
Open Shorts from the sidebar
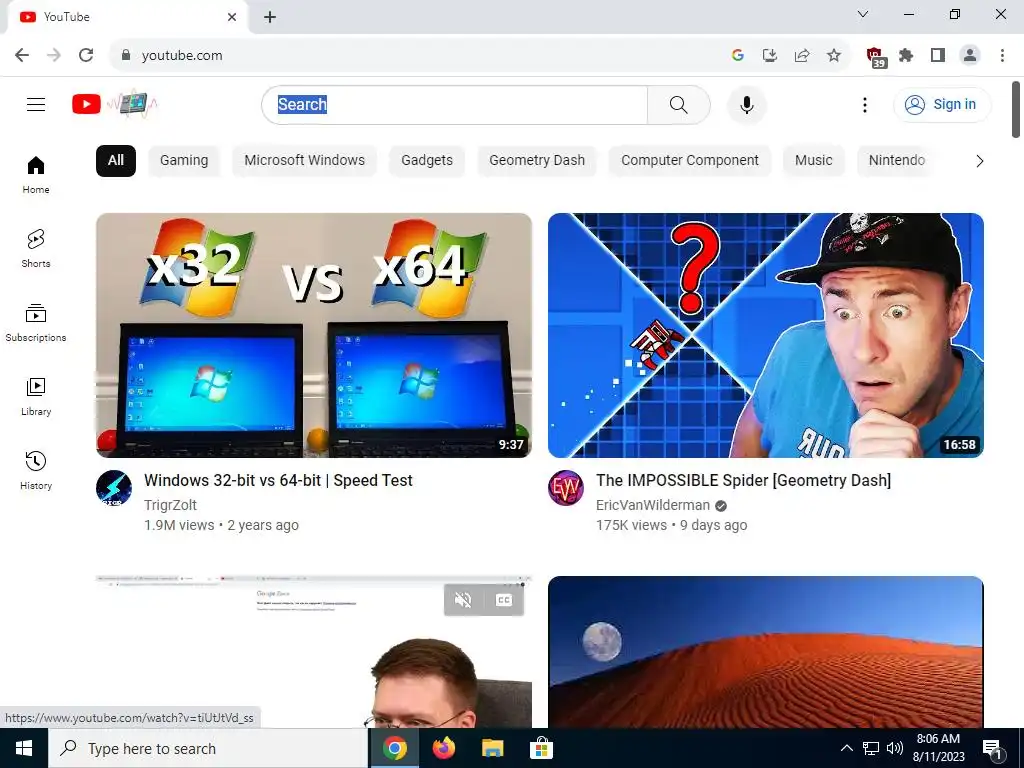pos(36,249)
